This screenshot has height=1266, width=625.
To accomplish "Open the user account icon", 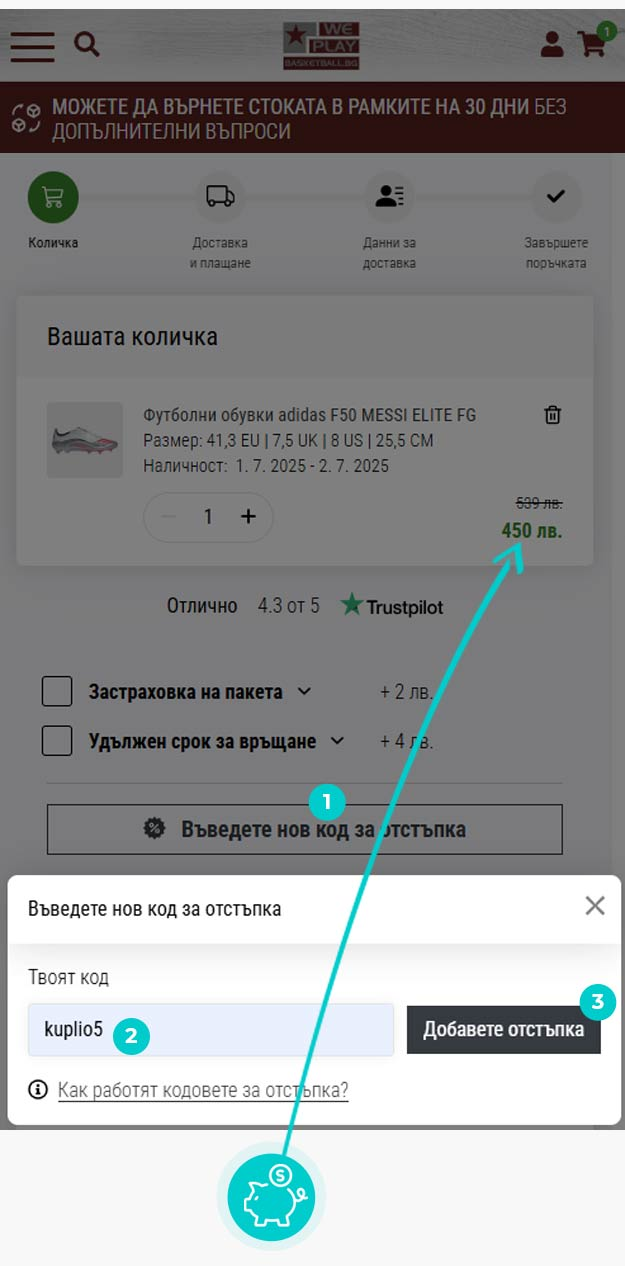I will coord(552,44).
